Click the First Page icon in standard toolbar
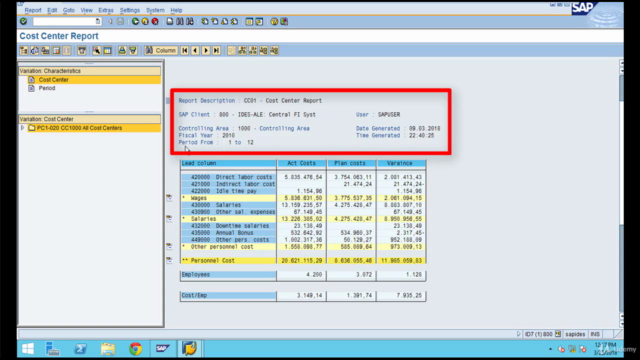This screenshot has width=640, height=360. [x=204, y=21]
